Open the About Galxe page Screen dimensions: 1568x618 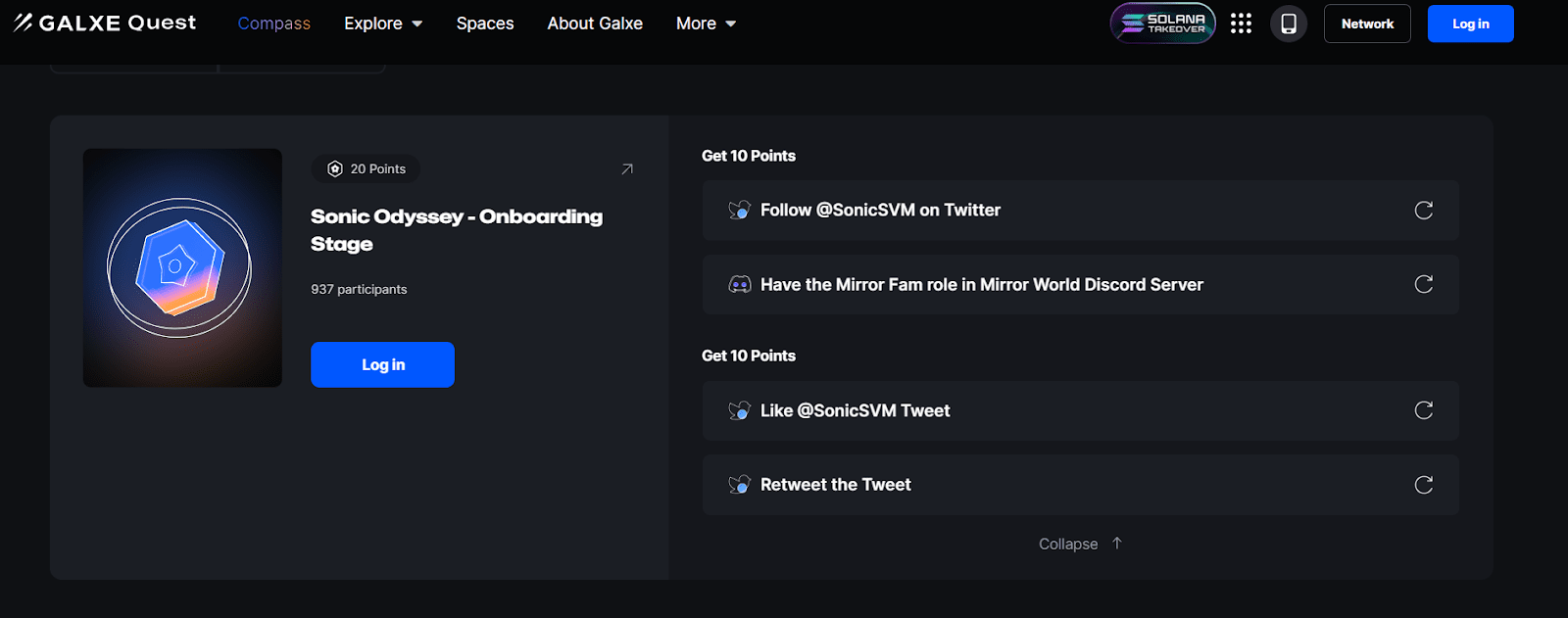point(595,24)
